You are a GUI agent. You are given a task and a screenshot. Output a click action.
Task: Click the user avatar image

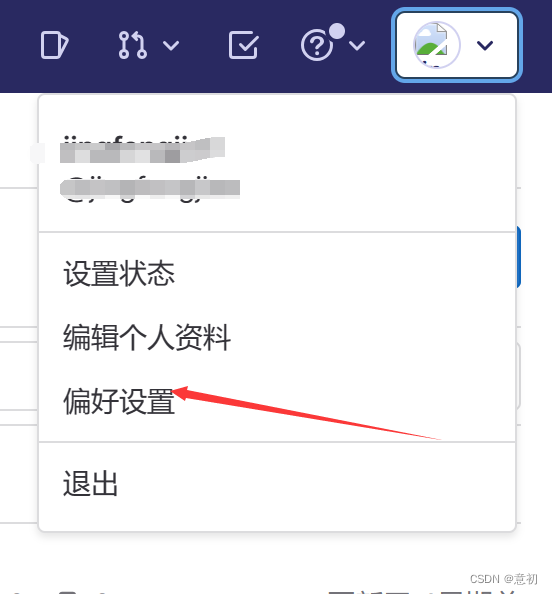point(436,45)
